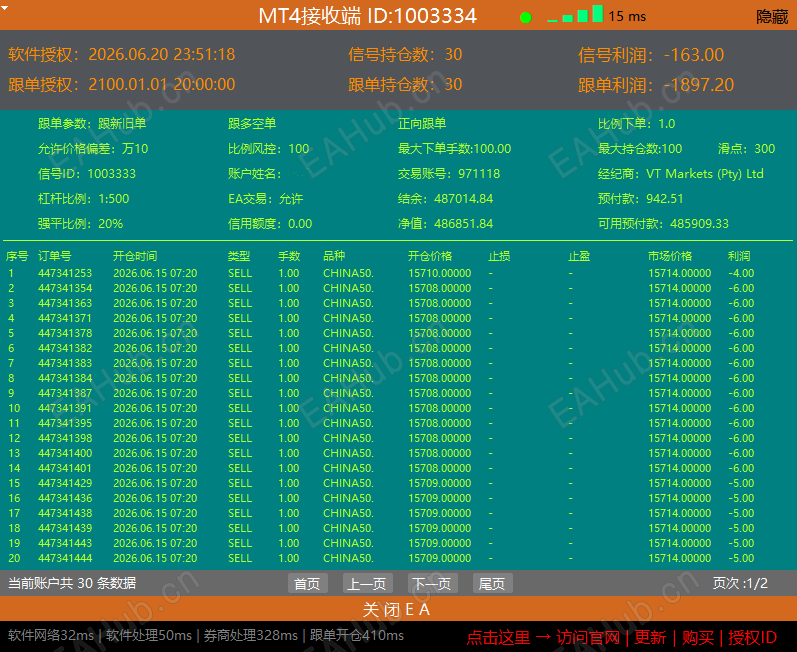Click the 品种 column header
The width and height of the screenshot is (797, 652).
pyautogui.click(x=334, y=256)
